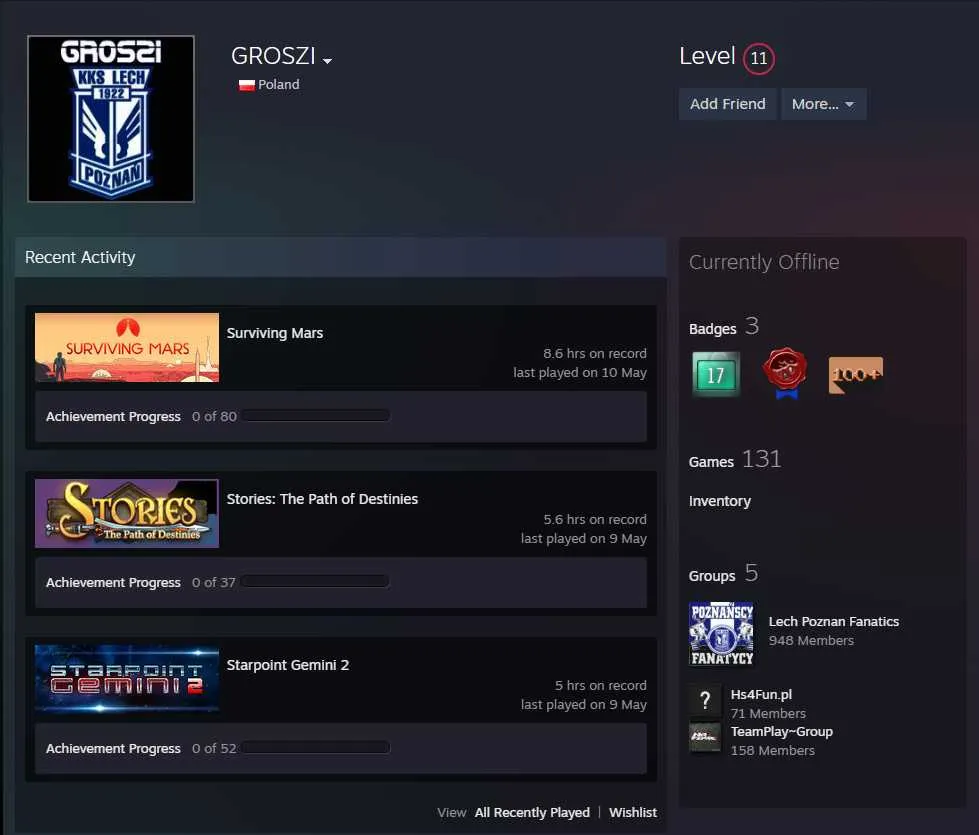The image size is (979, 835).
Task: Click the 0 of 80 achievements count
Action: coord(214,417)
